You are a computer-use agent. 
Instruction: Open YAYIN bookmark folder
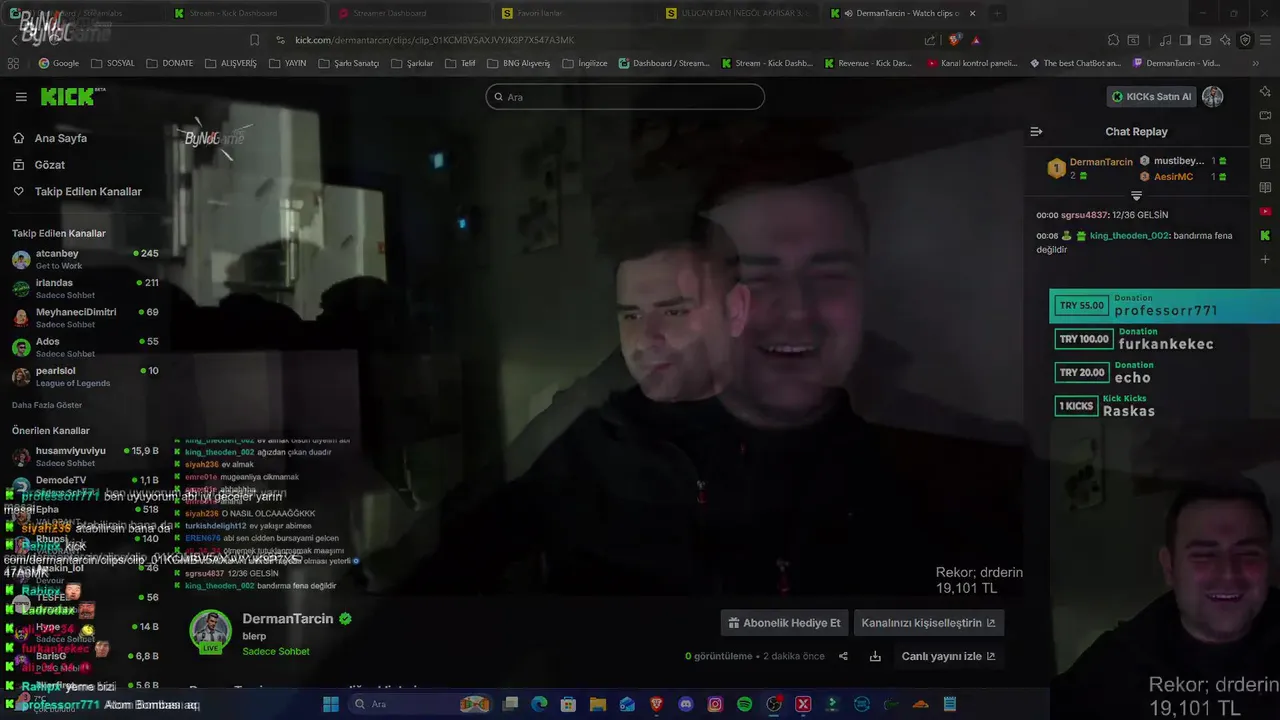point(287,63)
